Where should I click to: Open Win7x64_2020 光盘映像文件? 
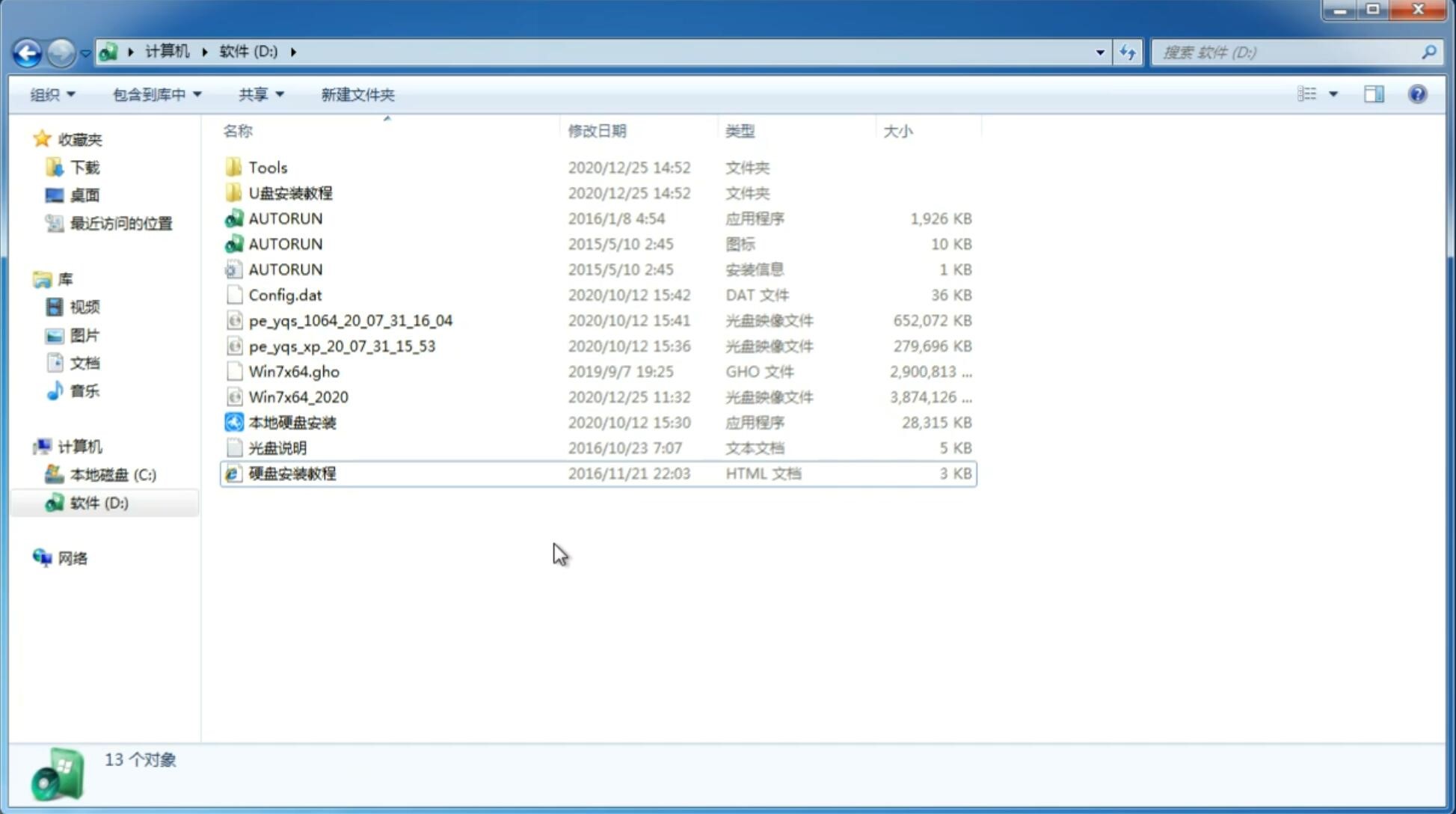[298, 396]
